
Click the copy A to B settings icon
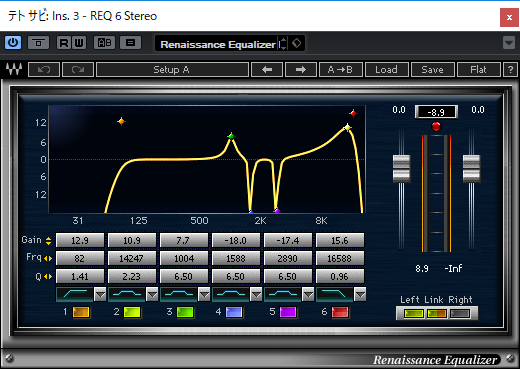[130, 43]
